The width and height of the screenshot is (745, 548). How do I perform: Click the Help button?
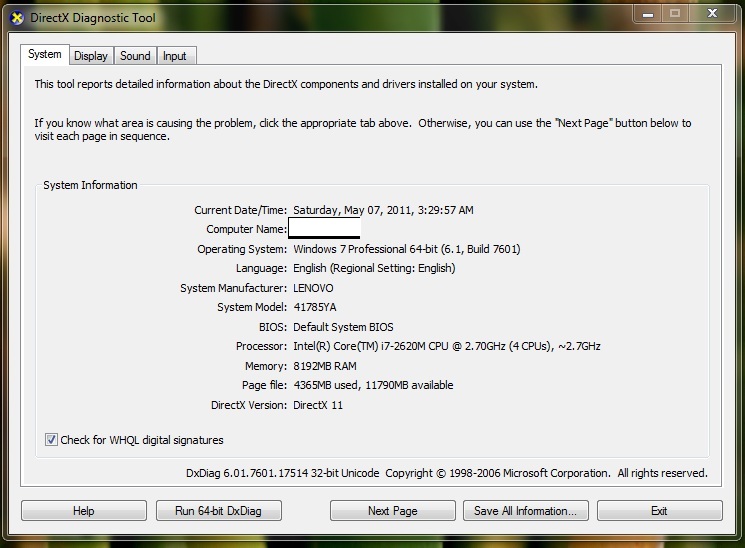pyautogui.click(x=84, y=511)
